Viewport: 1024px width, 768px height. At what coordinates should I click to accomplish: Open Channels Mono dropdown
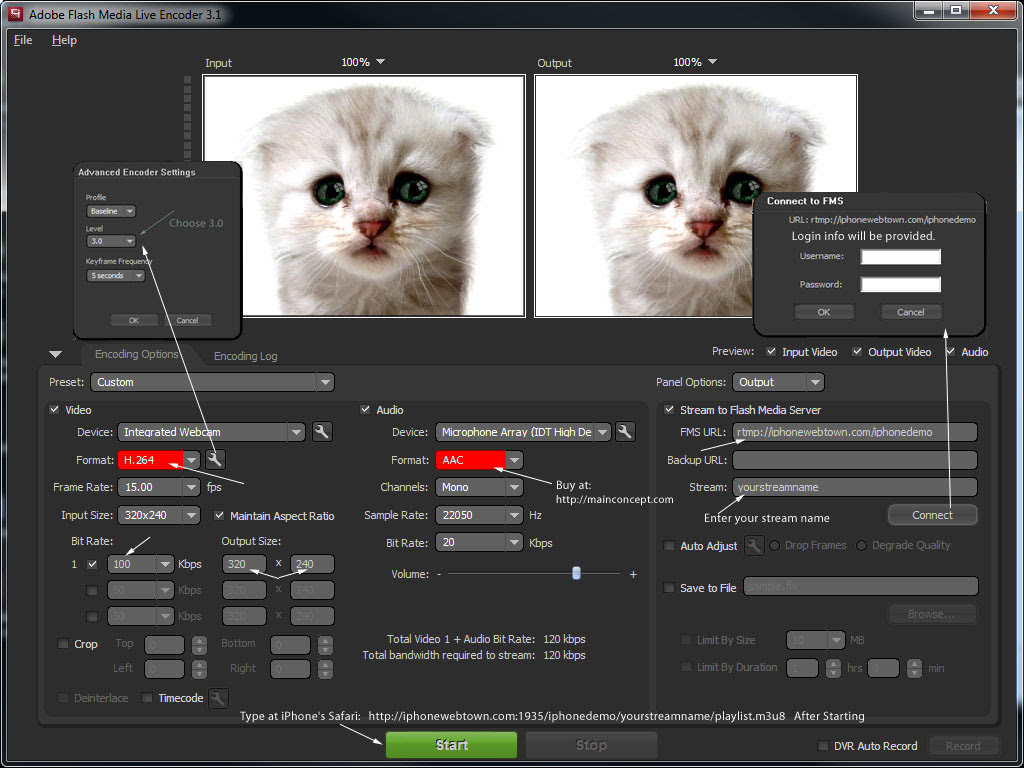(x=479, y=487)
